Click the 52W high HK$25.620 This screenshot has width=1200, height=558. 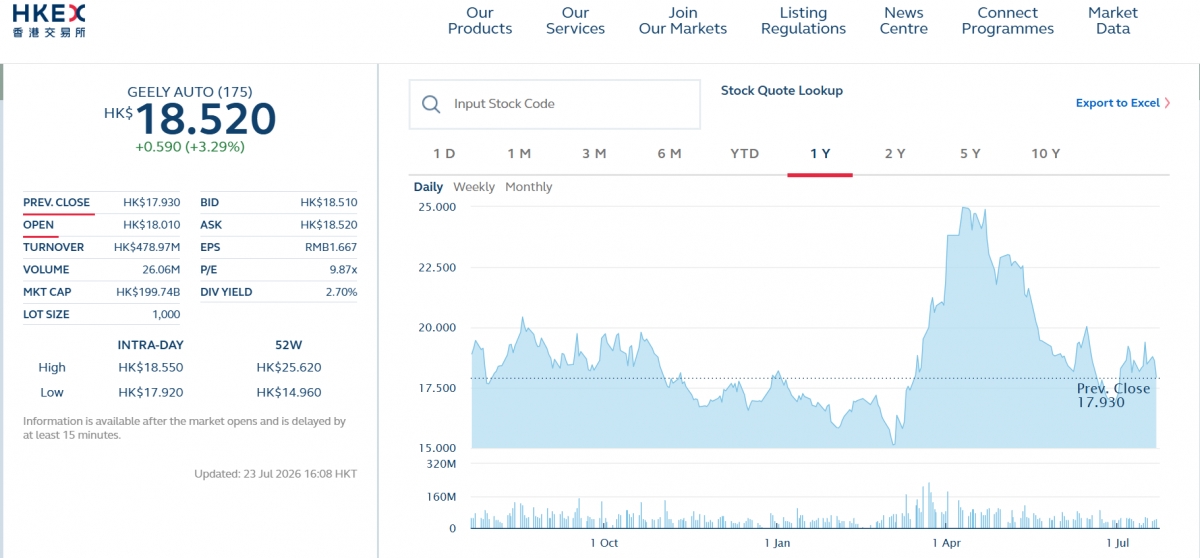[289, 368]
